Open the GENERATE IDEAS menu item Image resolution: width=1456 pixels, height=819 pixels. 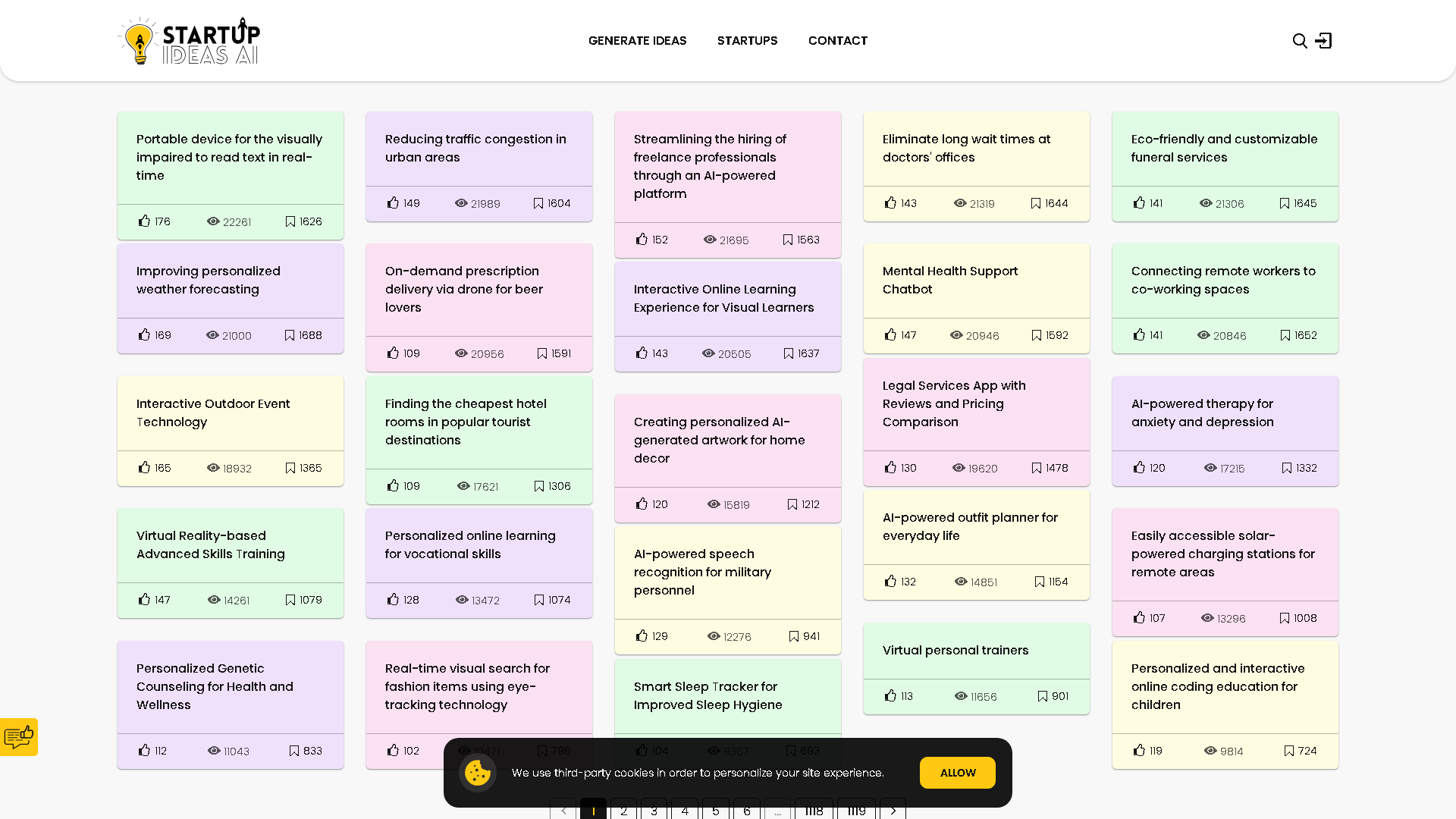click(x=637, y=40)
